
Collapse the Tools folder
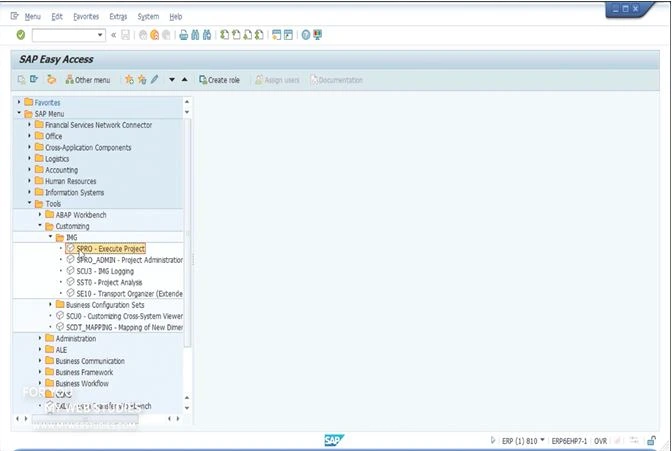coord(30,203)
